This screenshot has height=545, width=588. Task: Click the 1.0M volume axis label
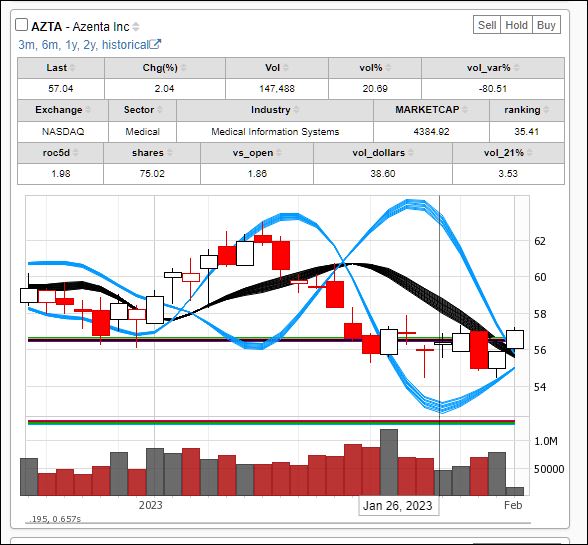point(546,441)
